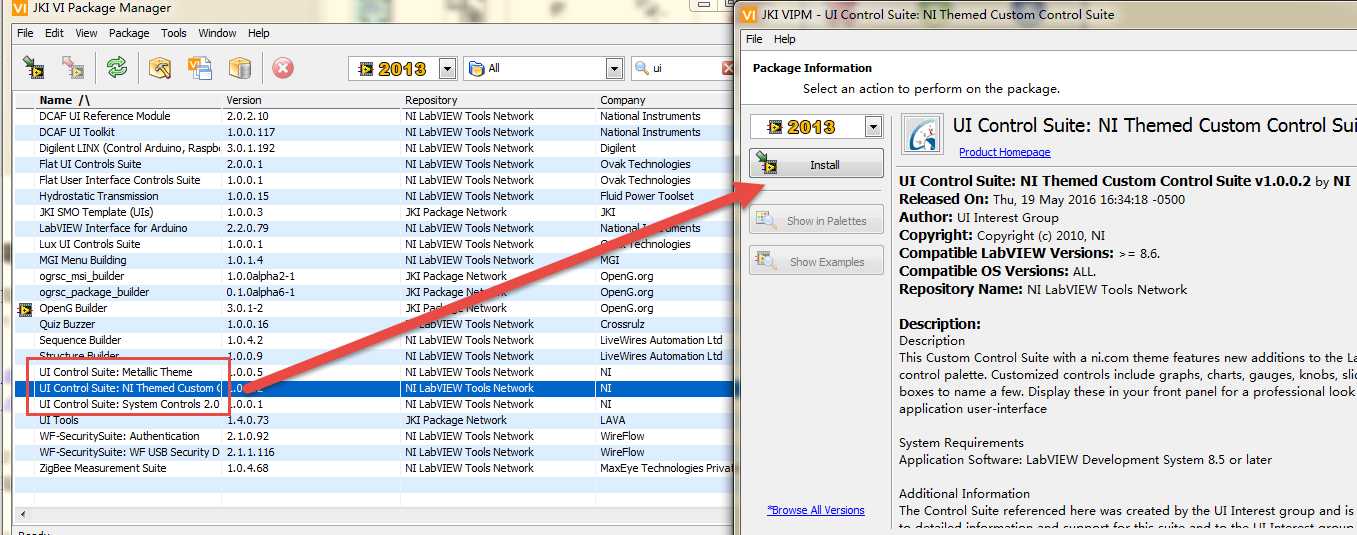The height and width of the screenshot is (535, 1357).
Task: Open the Package menu
Action: pos(129,33)
